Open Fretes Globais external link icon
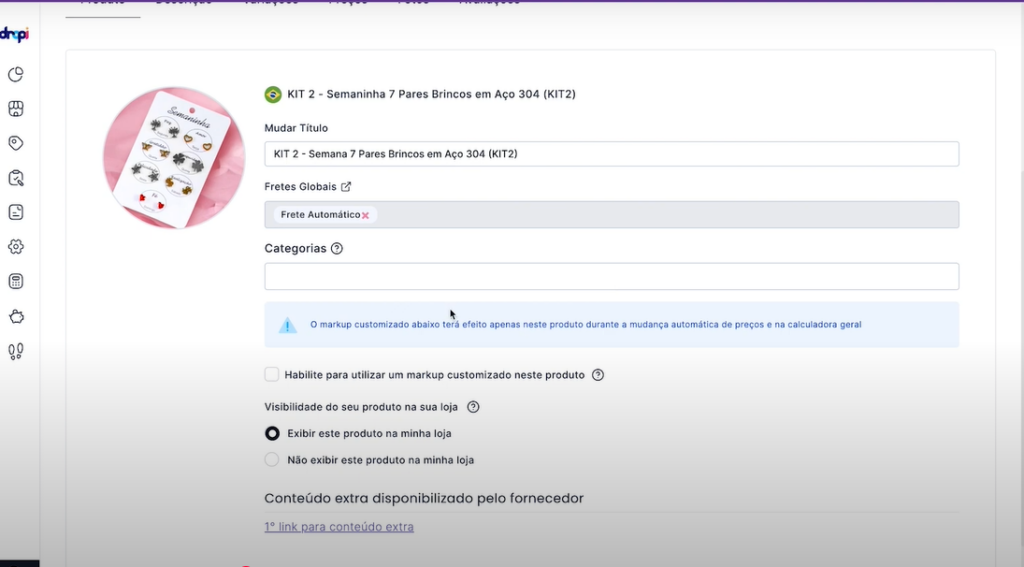This screenshot has width=1024, height=567. pyautogui.click(x=346, y=187)
